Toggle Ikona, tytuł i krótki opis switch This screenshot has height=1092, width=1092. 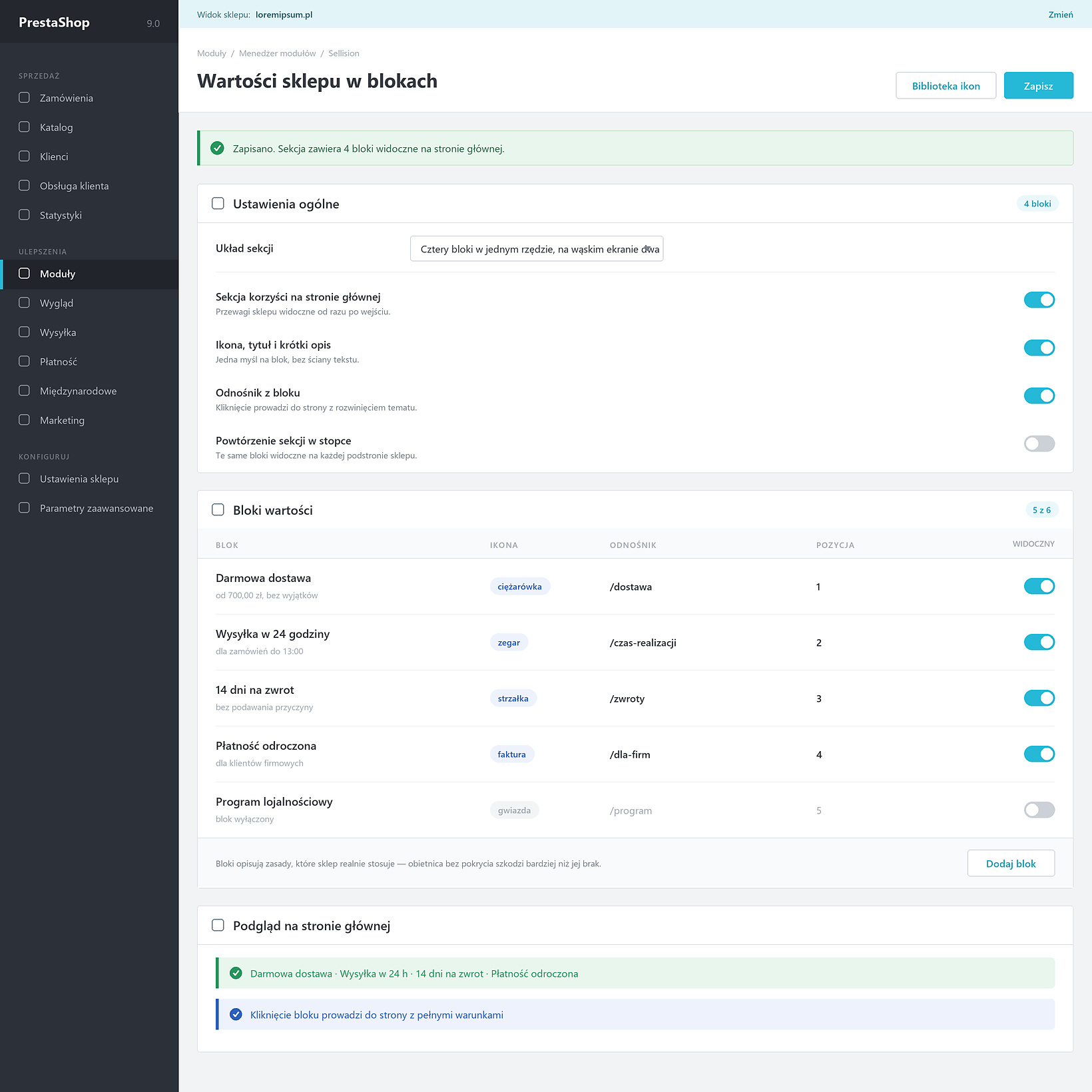tap(1039, 348)
